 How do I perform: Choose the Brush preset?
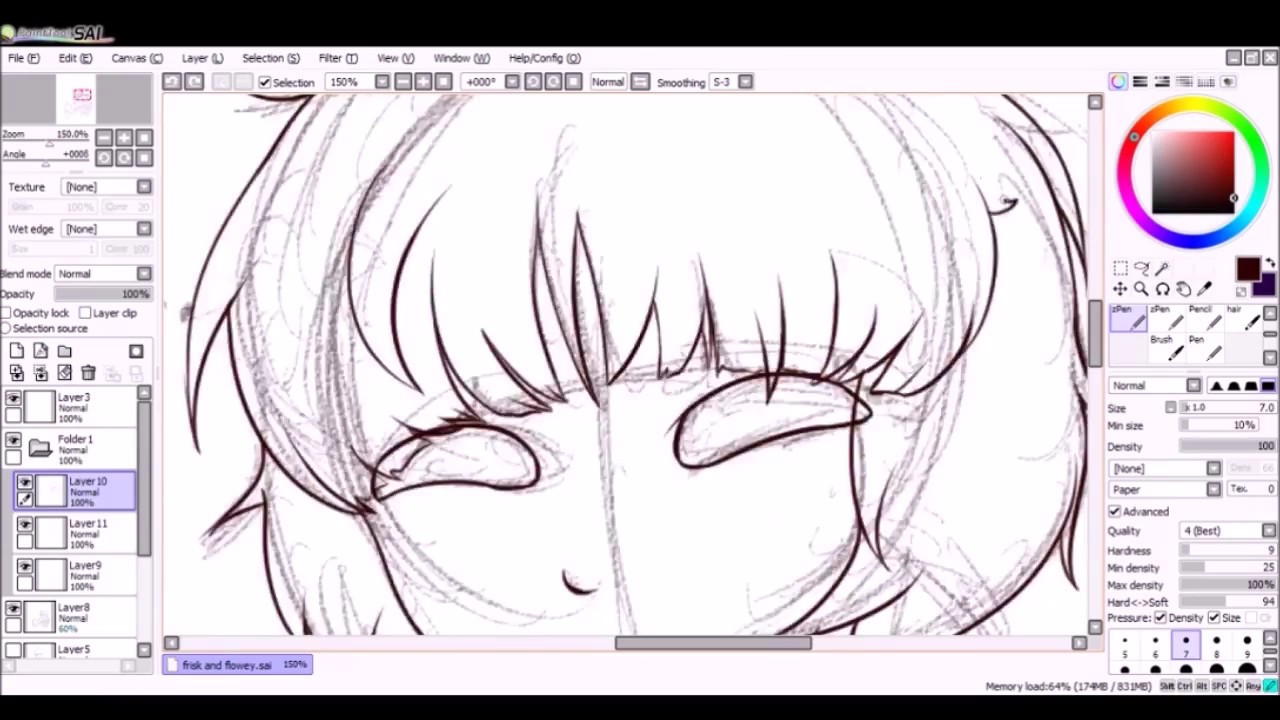click(1165, 347)
